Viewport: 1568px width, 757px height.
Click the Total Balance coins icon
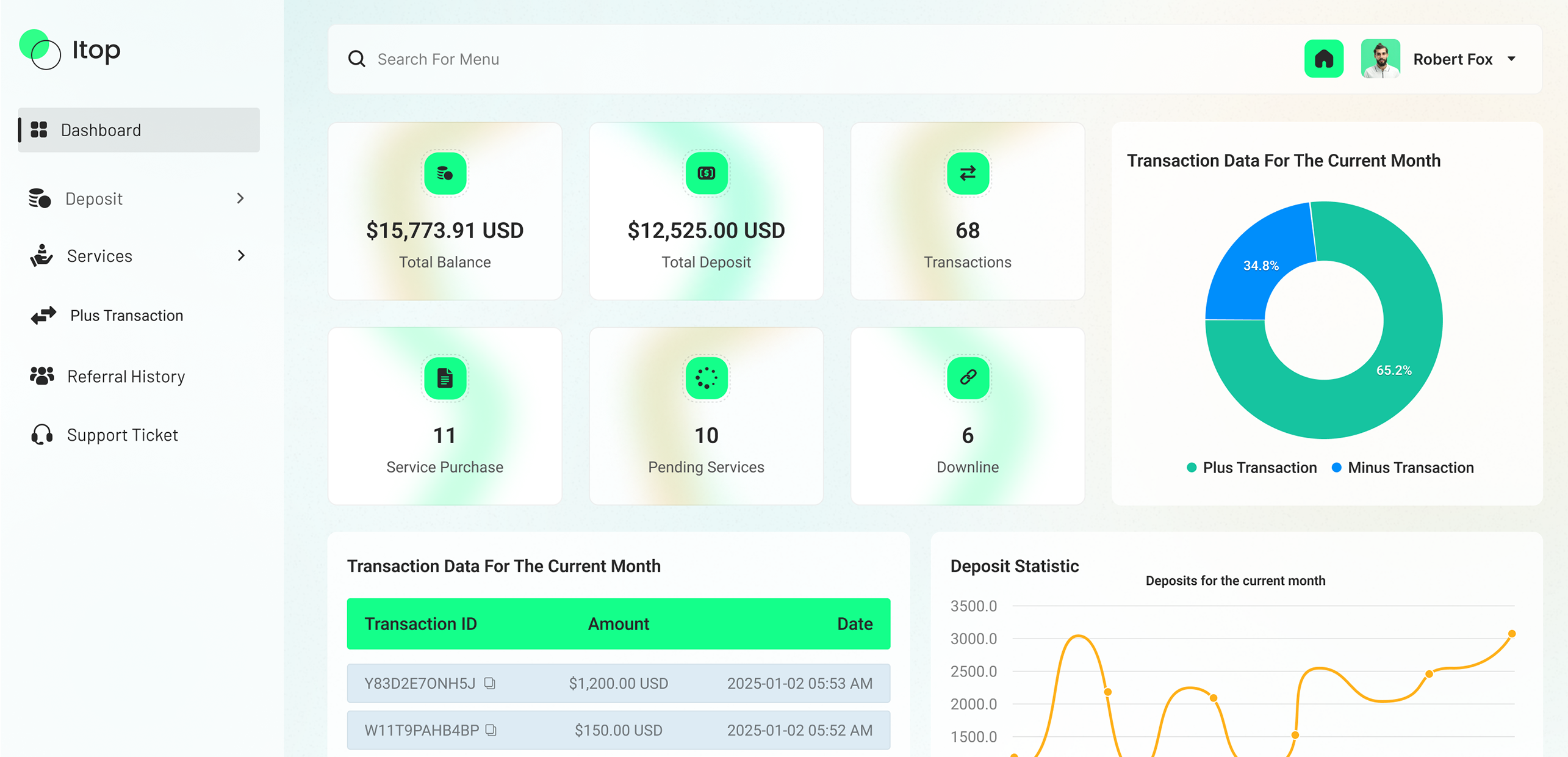point(445,174)
